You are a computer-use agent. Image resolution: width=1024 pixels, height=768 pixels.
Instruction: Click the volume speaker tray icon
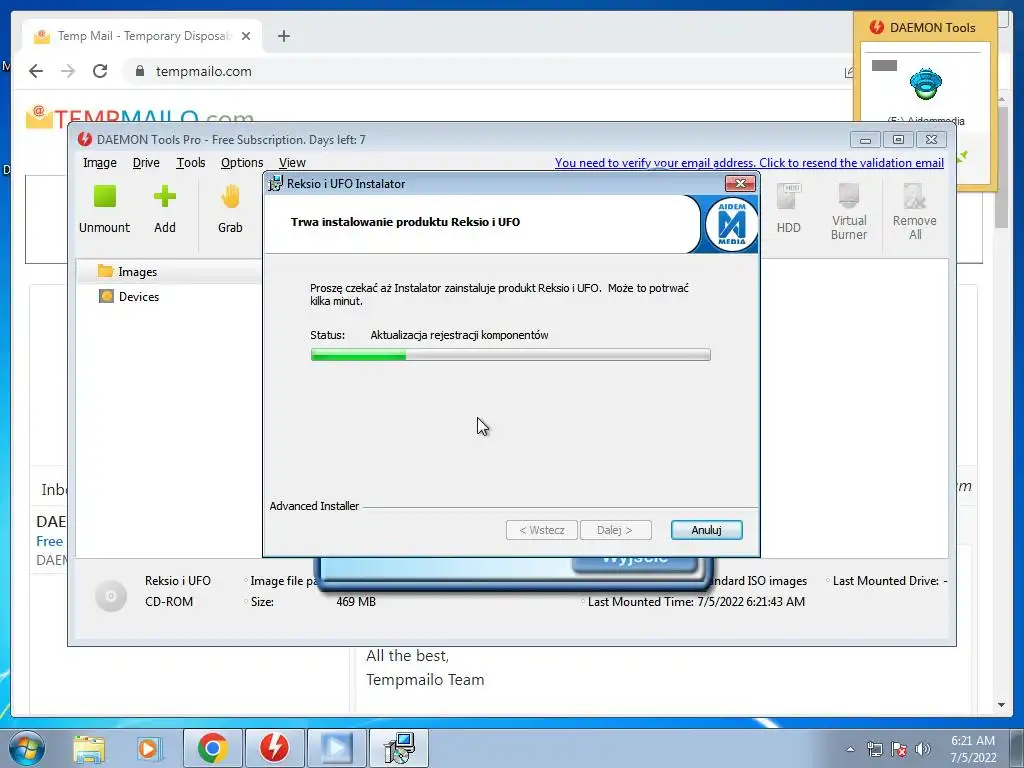(x=923, y=749)
